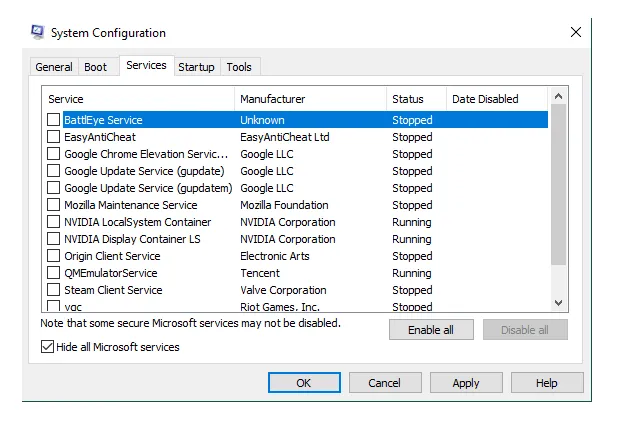
Task: Select the Steam Client Service row name
Action: (113, 290)
